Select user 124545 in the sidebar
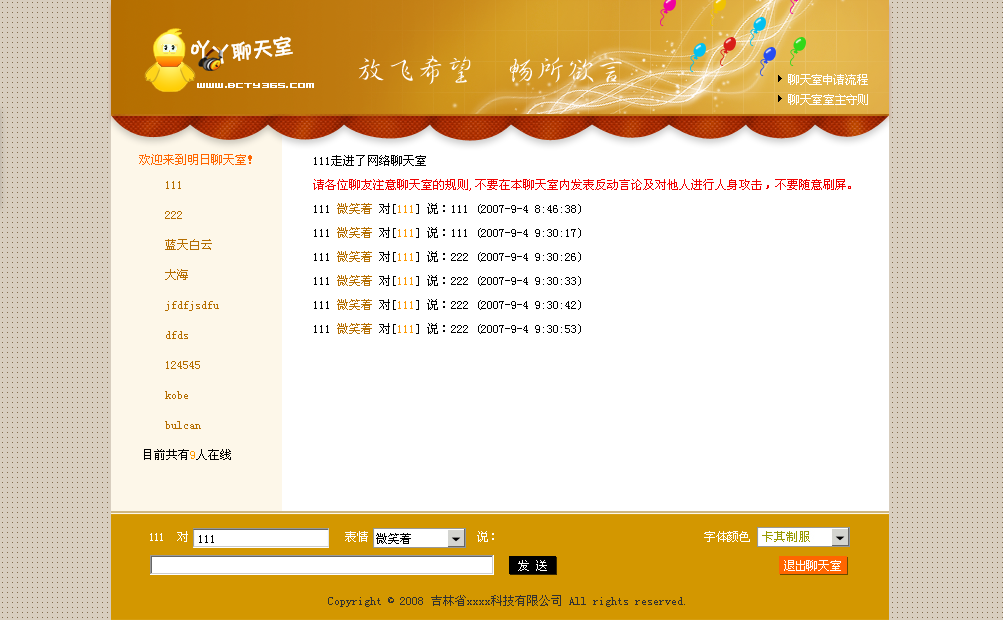1003x620 pixels. 183,366
